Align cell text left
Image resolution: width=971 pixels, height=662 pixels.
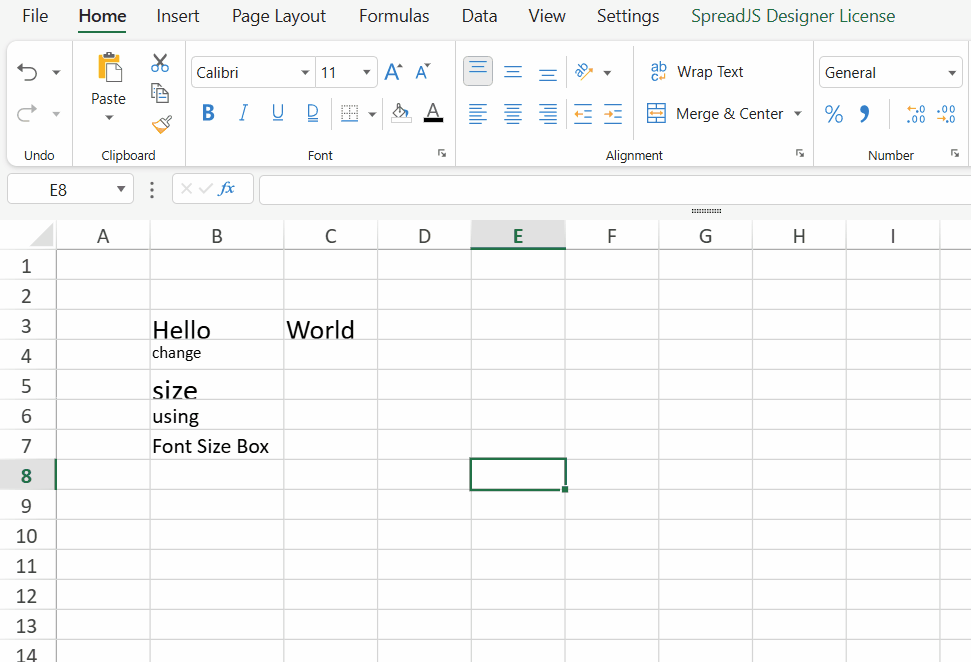(x=477, y=114)
